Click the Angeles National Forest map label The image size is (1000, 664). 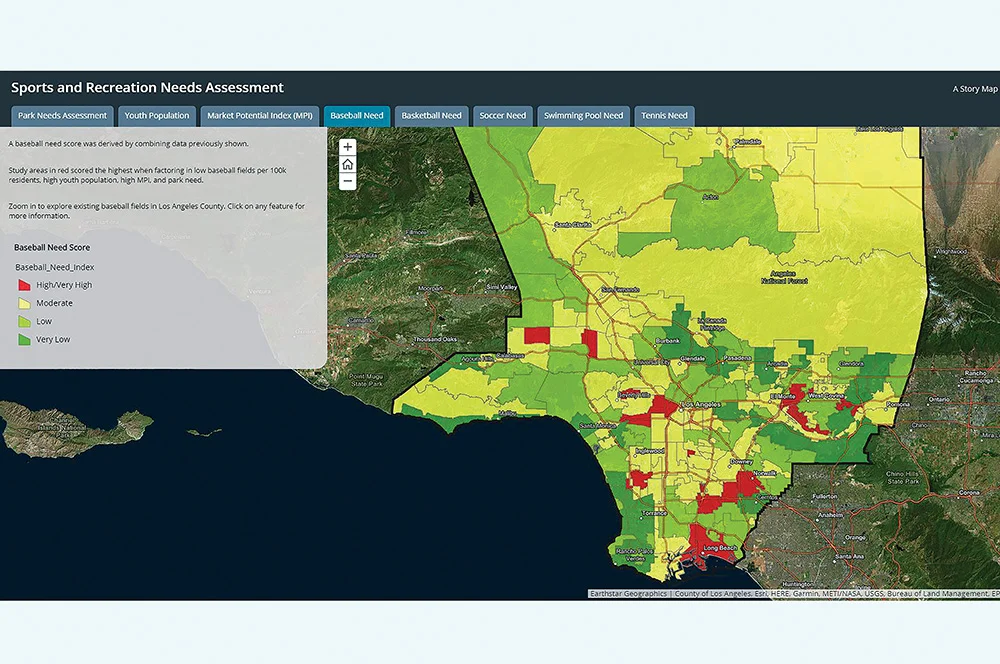click(784, 277)
